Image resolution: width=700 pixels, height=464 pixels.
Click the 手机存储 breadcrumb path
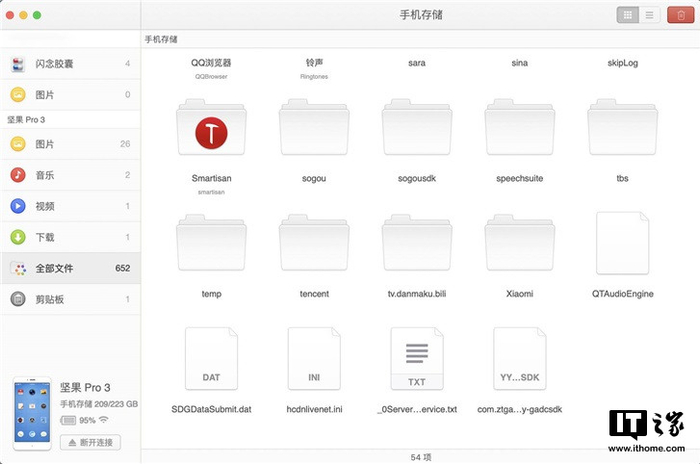click(161, 39)
